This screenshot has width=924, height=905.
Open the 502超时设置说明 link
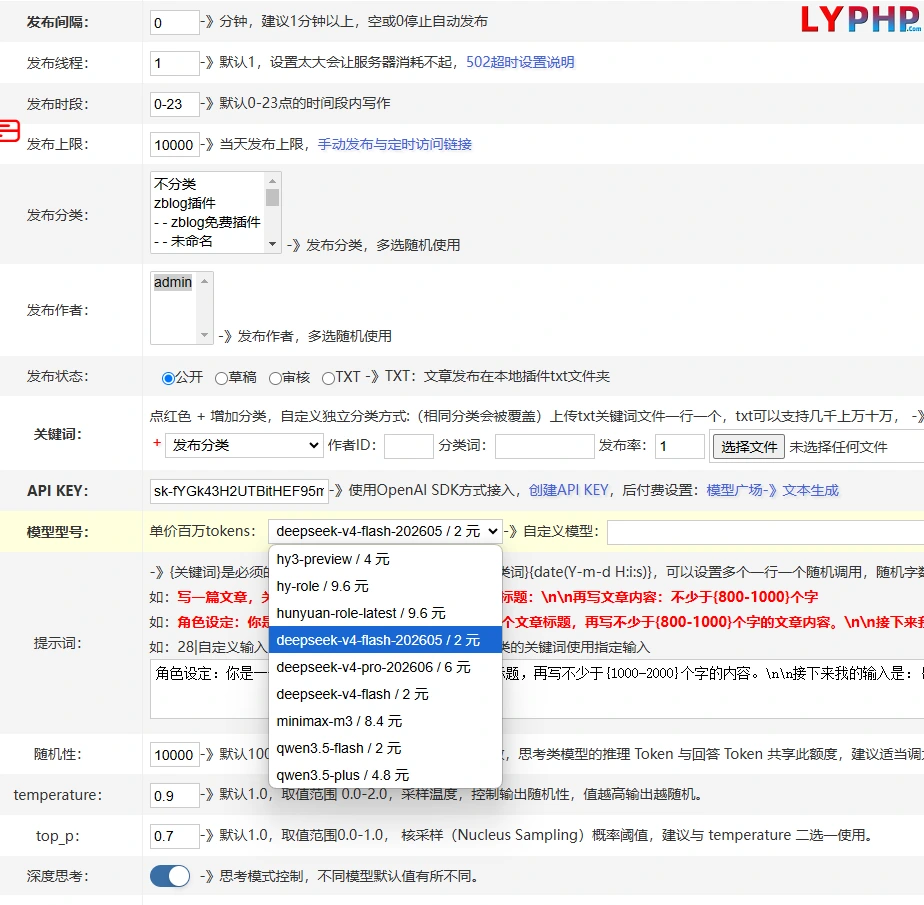point(520,62)
